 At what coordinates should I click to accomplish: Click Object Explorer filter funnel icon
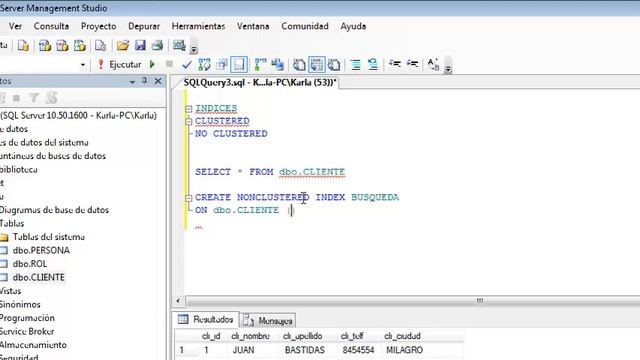click(34, 98)
